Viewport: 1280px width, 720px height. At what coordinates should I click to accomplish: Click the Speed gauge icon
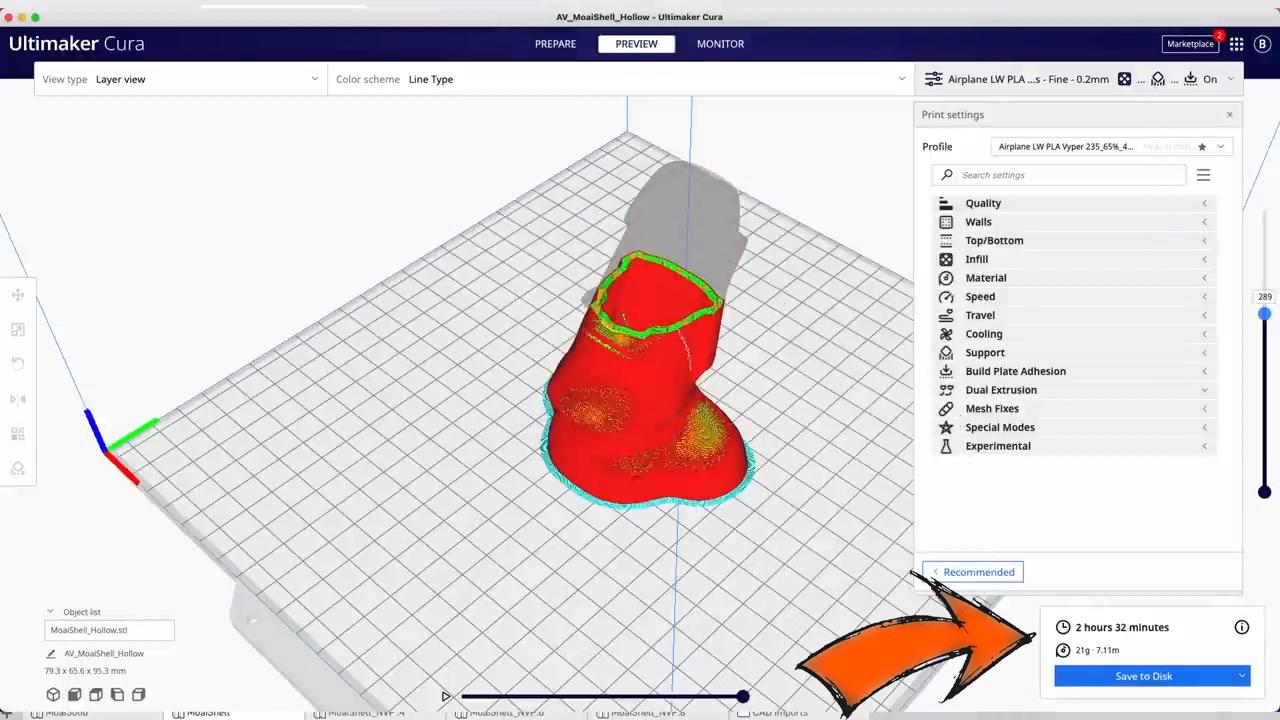[x=945, y=296]
